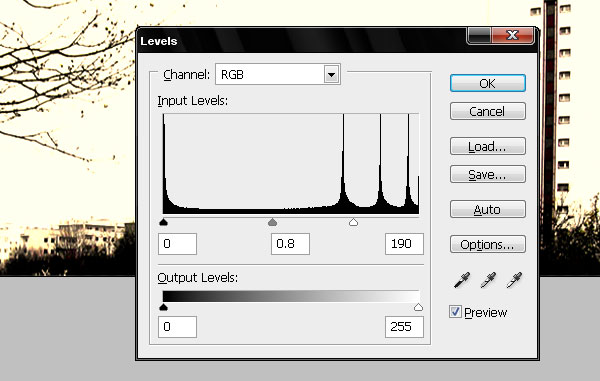This screenshot has width=600, height=381.
Task: Click the RGB channel combo box
Action: (278, 74)
